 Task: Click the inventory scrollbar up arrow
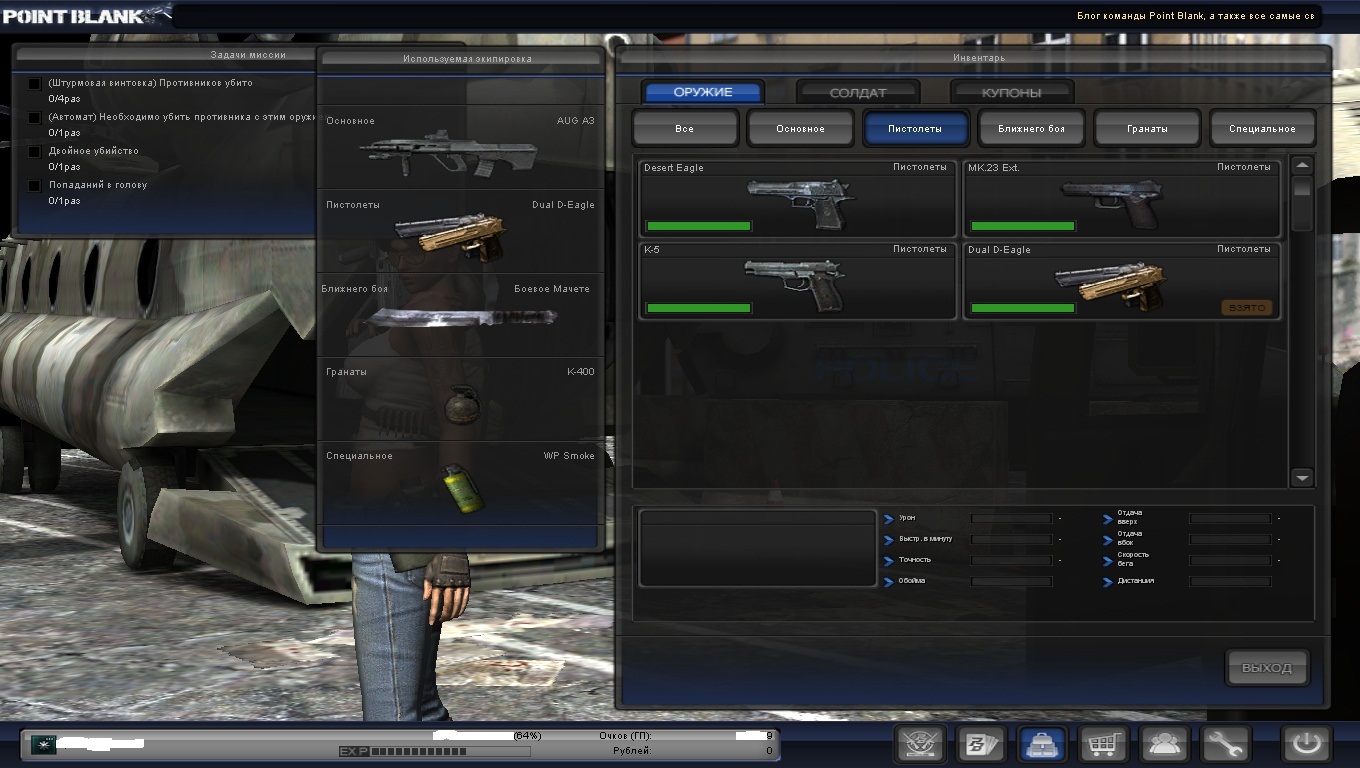(1302, 166)
